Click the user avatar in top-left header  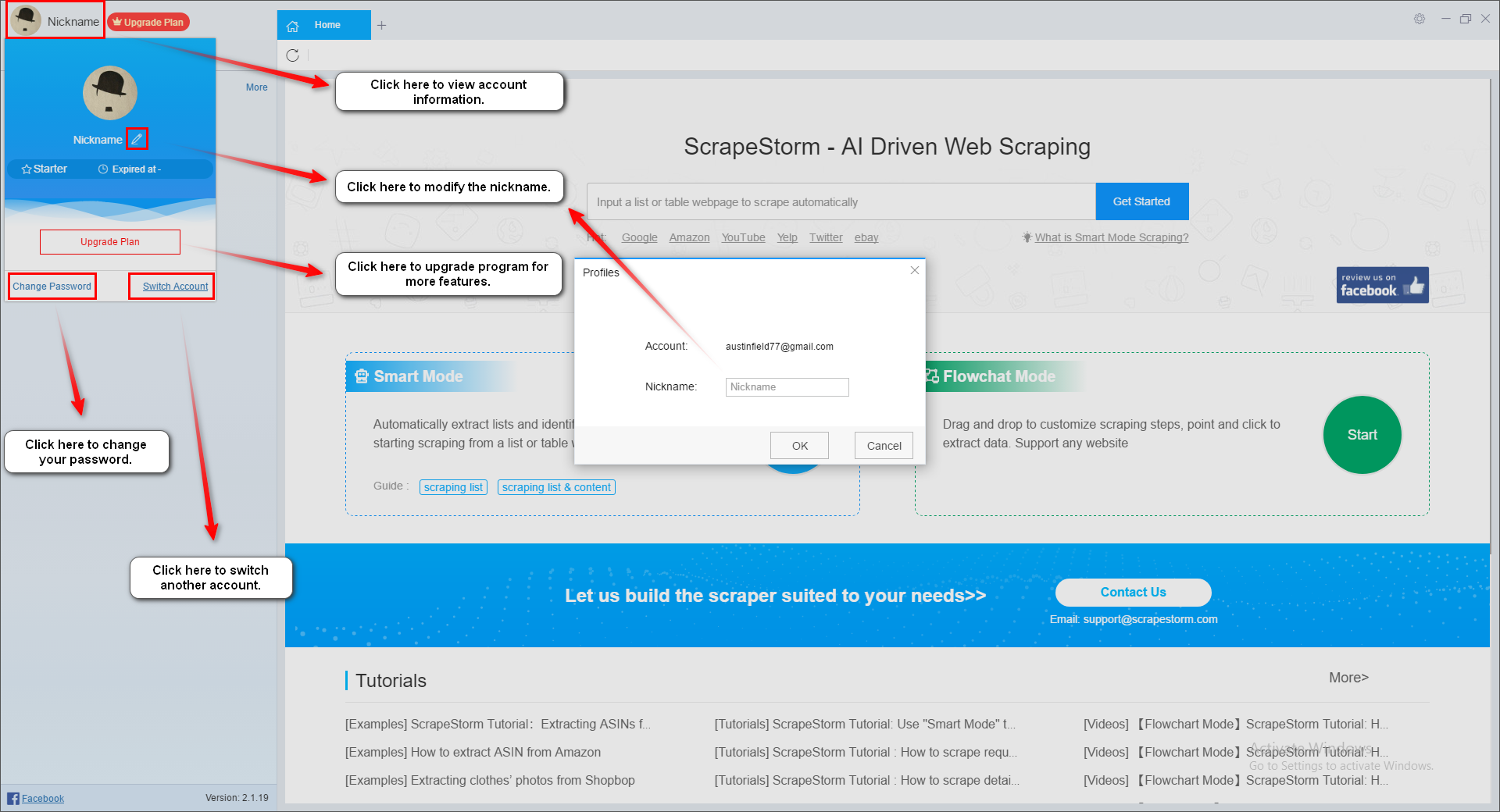[26, 20]
